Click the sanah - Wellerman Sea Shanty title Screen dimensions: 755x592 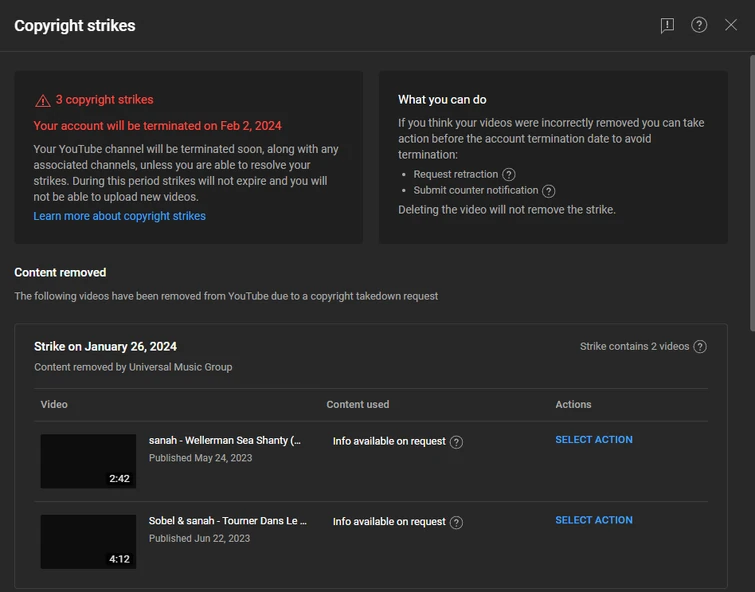pyautogui.click(x=225, y=441)
